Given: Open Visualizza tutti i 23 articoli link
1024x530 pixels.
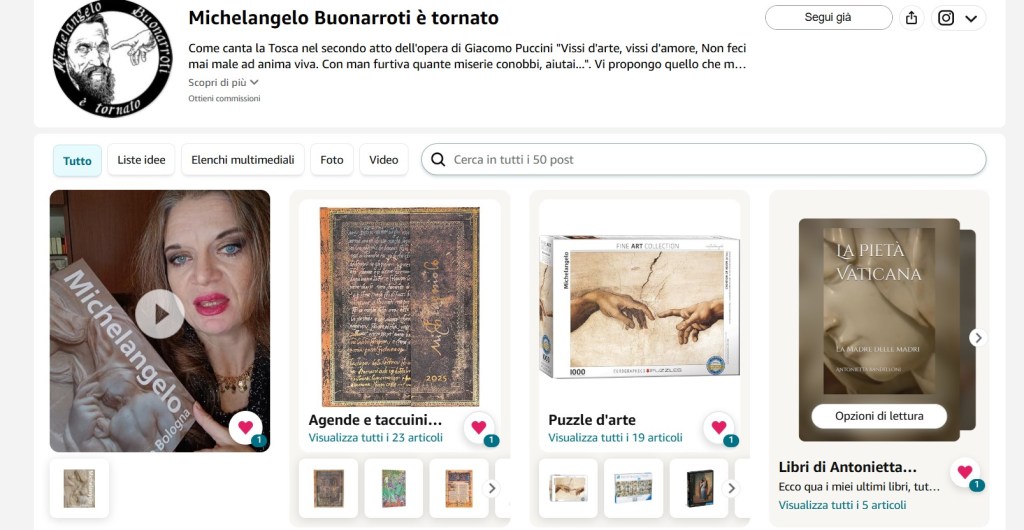Looking at the screenshot, I should (x=376, y=437).
